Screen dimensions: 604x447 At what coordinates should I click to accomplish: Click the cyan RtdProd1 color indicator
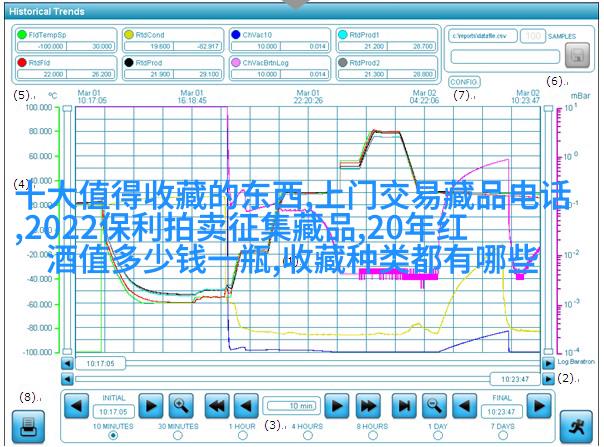pyautogui.click(x=342, y=35)
